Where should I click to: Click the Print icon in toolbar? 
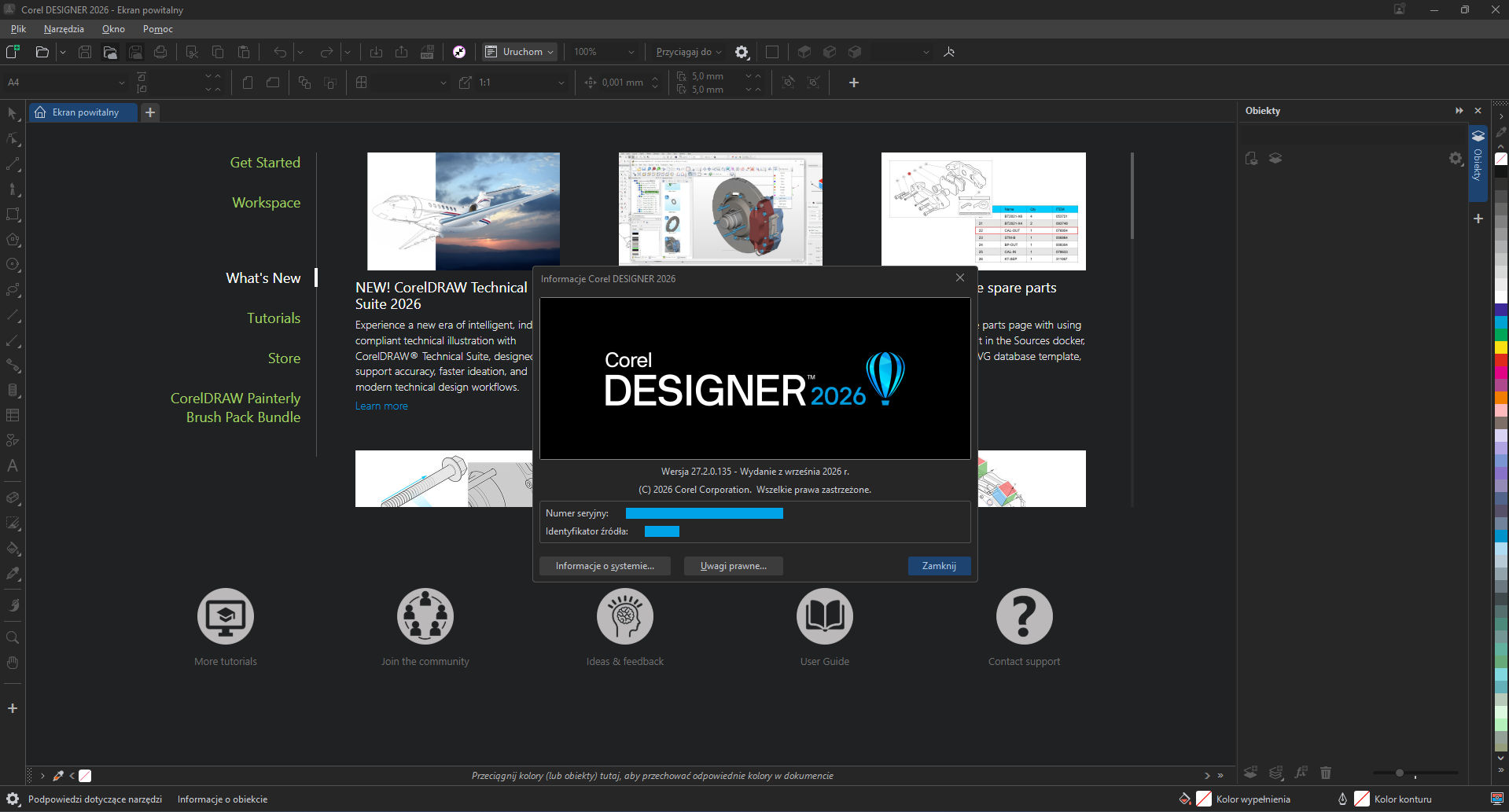coord(160,52)
